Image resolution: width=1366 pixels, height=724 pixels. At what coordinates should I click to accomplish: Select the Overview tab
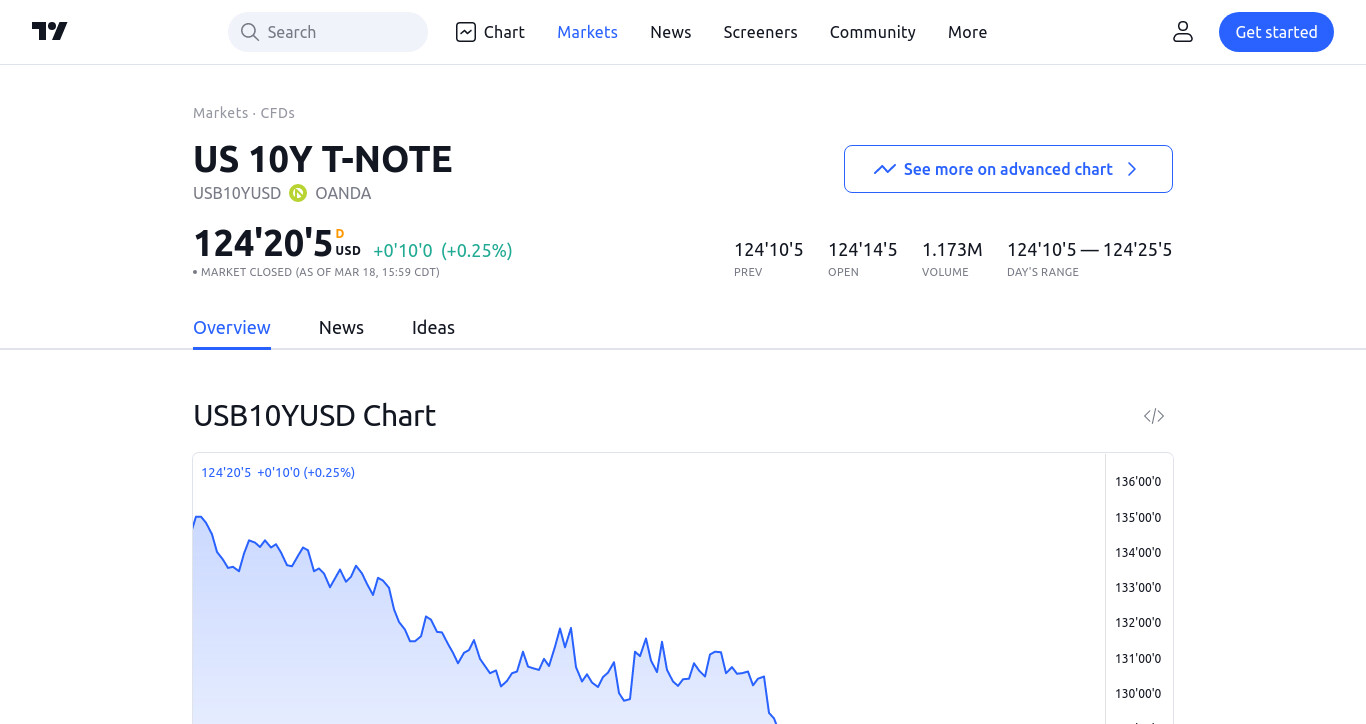pyautogui.click(x=232, y=328)
